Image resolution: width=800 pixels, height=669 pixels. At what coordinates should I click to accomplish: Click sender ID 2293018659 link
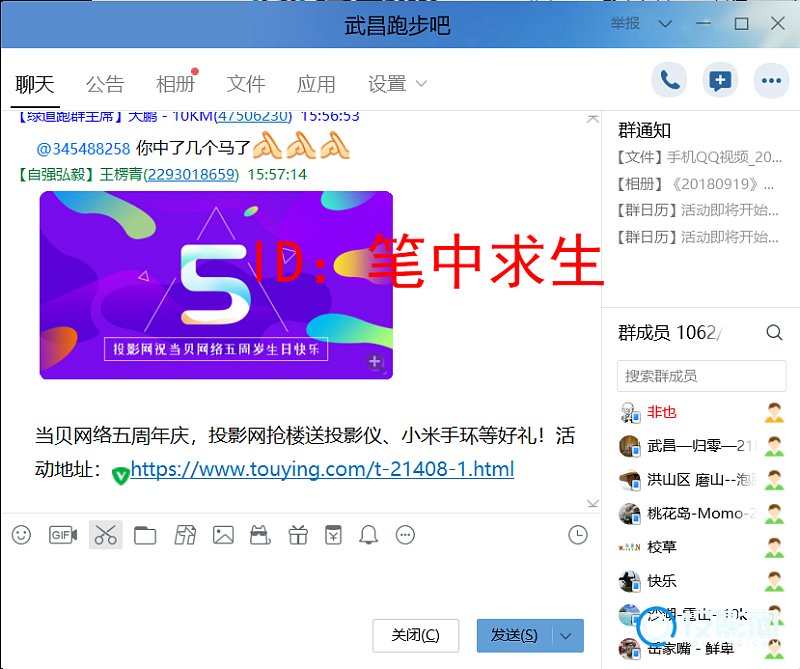(x=191, y=175)
